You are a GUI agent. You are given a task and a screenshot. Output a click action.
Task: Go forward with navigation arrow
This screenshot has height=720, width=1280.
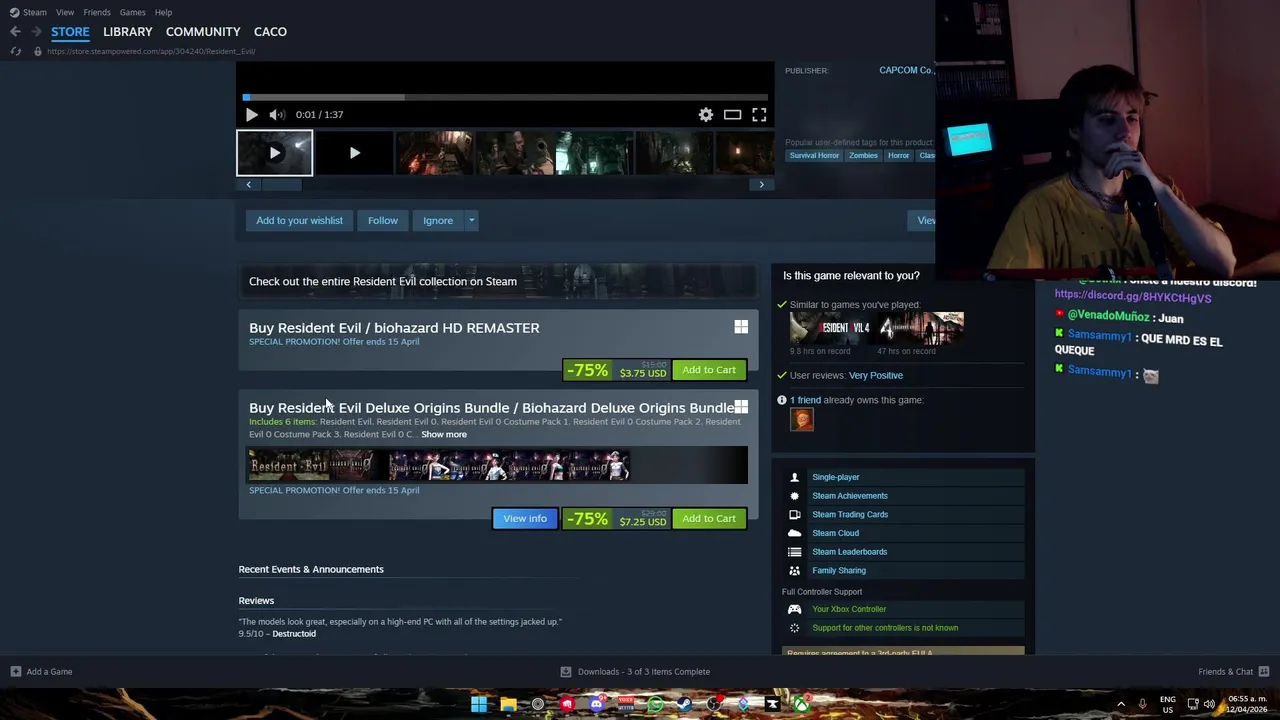coord(36,32)
